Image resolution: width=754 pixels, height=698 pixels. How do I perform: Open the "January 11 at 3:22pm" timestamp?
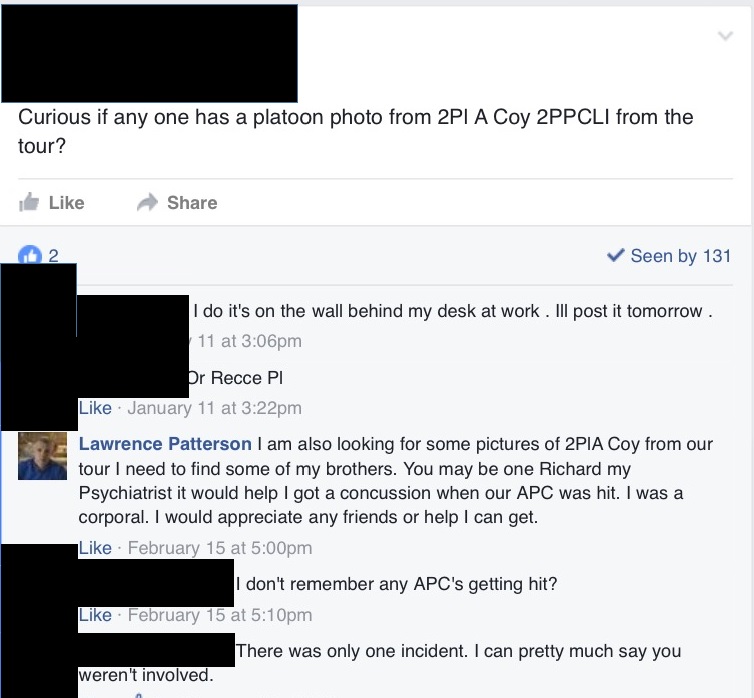pyautogui.click(x=214, y=408)
